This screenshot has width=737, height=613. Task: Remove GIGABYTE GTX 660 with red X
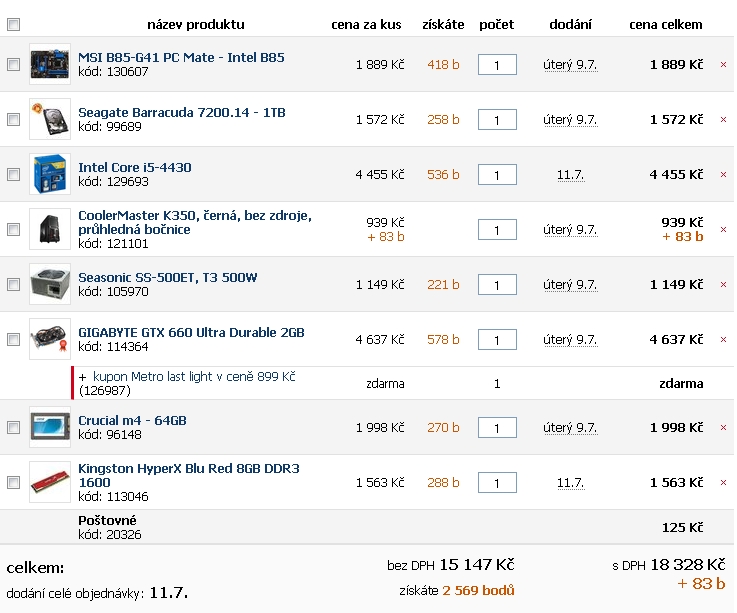tap(723, 339)
